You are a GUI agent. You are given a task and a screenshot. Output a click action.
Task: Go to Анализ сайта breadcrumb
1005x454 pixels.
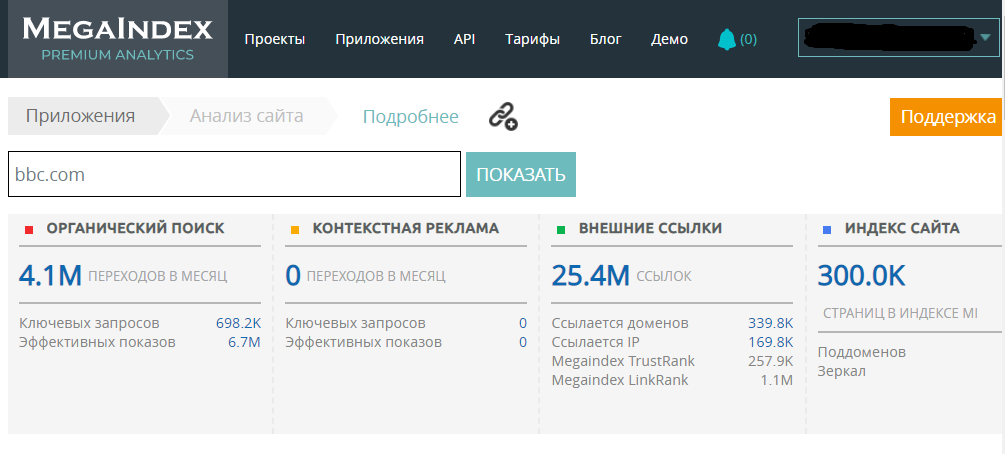[x=247, y=116]
